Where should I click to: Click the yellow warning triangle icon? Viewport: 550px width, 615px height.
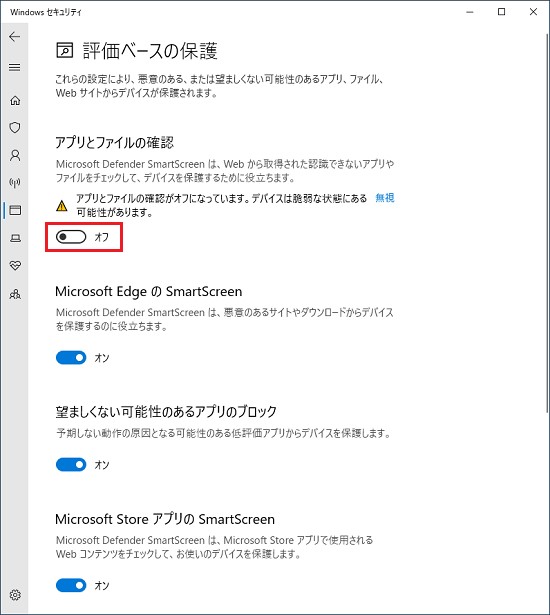pos(62,206)
